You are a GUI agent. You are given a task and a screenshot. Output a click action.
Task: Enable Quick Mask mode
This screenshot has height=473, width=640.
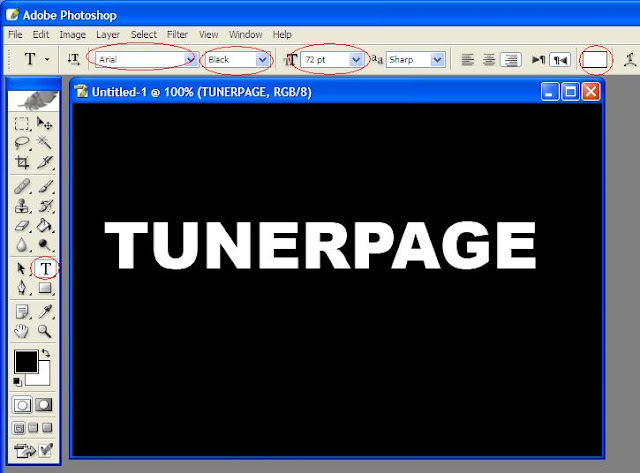(x=44, y=405)
